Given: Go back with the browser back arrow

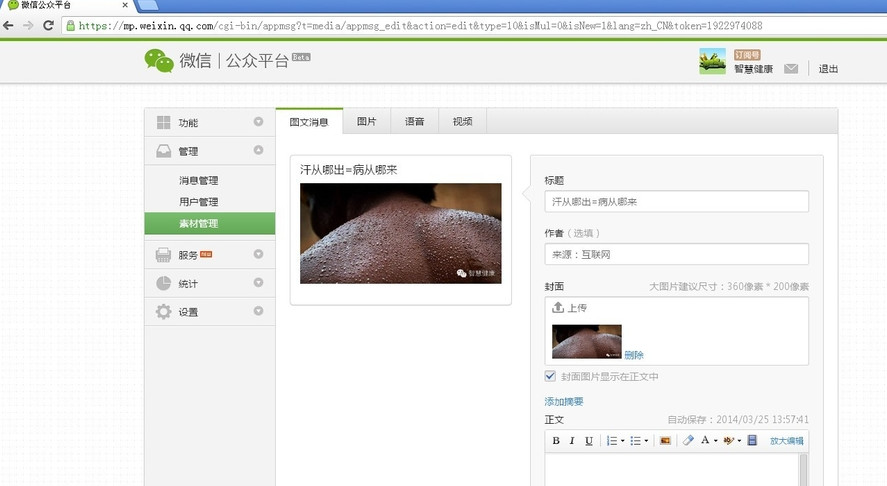Looking at the screenshot, I should tap(8, 25).
